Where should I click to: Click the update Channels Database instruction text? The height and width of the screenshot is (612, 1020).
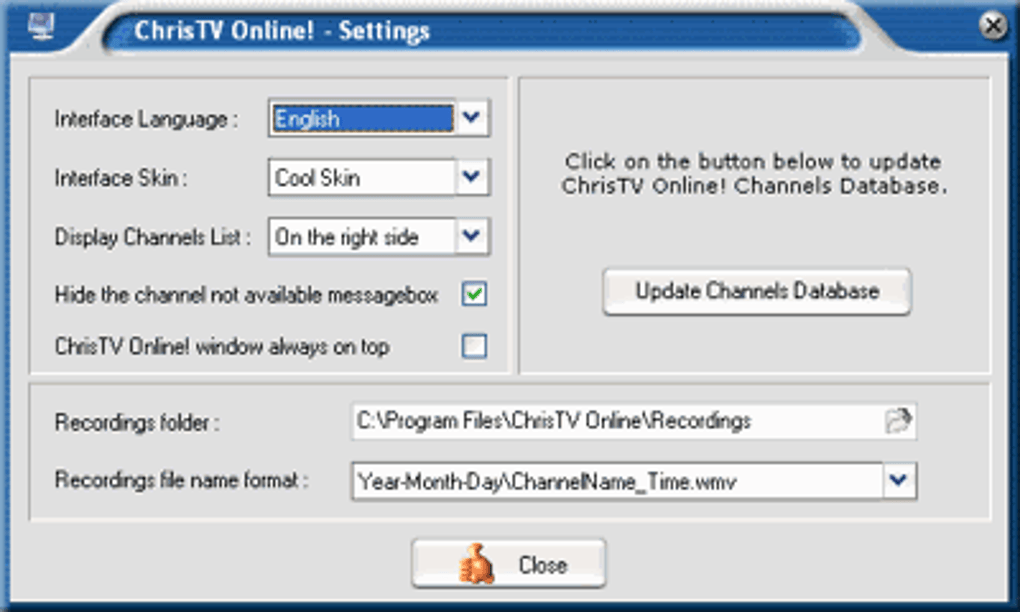coord(755,174)
